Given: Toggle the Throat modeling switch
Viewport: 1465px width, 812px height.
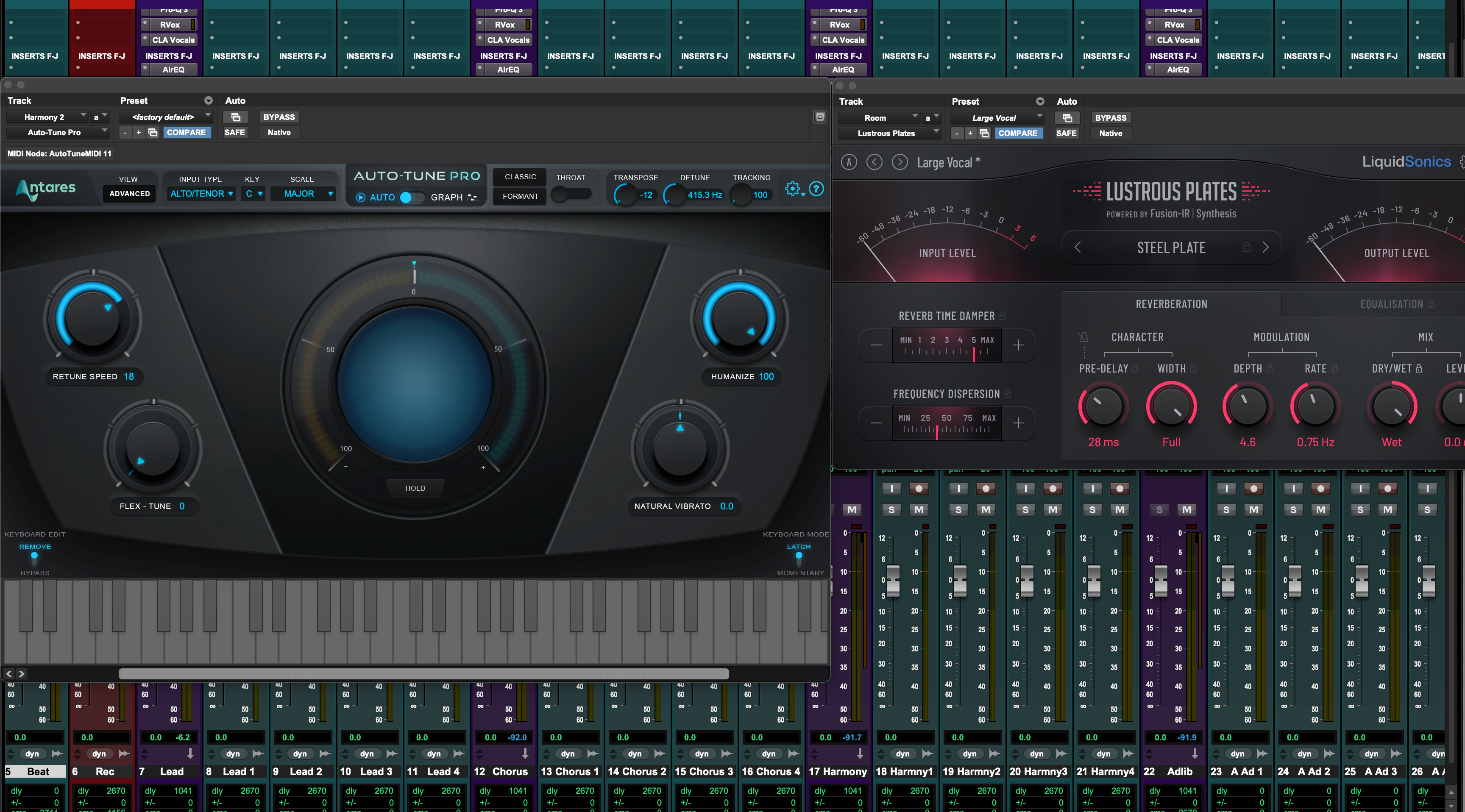Looking at the screenshot, I should pyautogui.click(x=571, y=195).
